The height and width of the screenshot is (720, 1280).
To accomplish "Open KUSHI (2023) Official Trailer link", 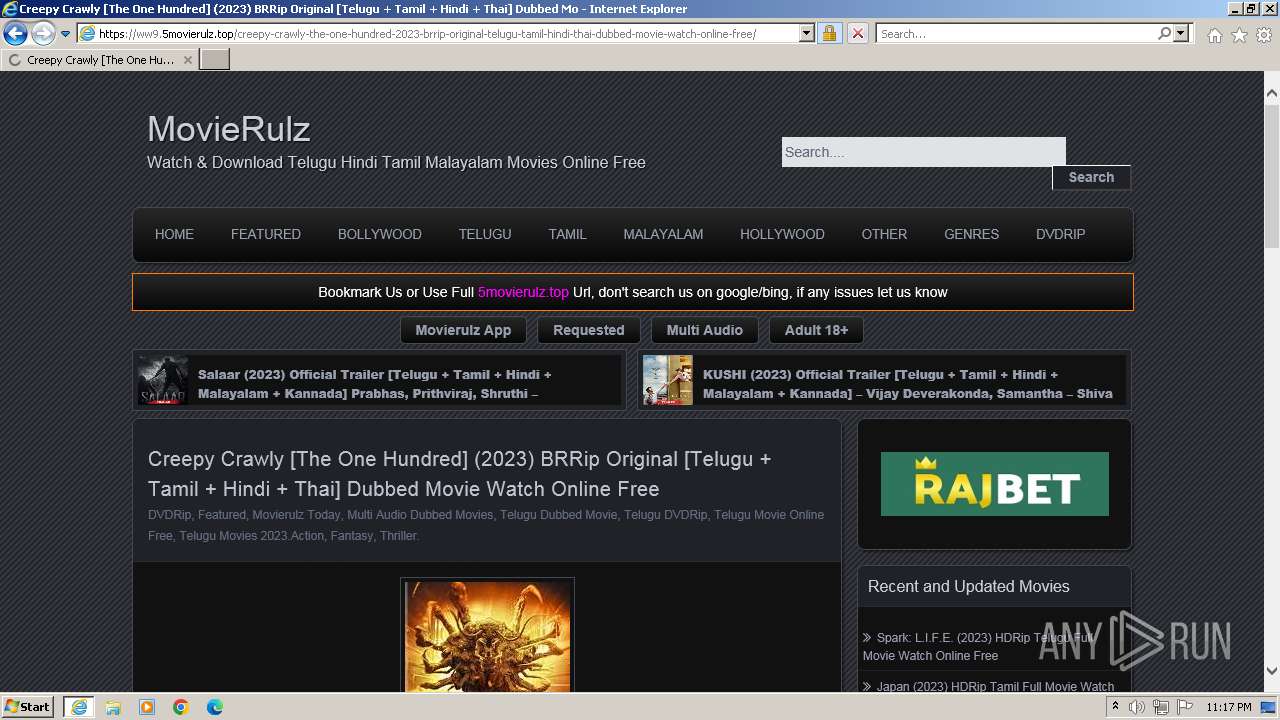I will (908, 384).
